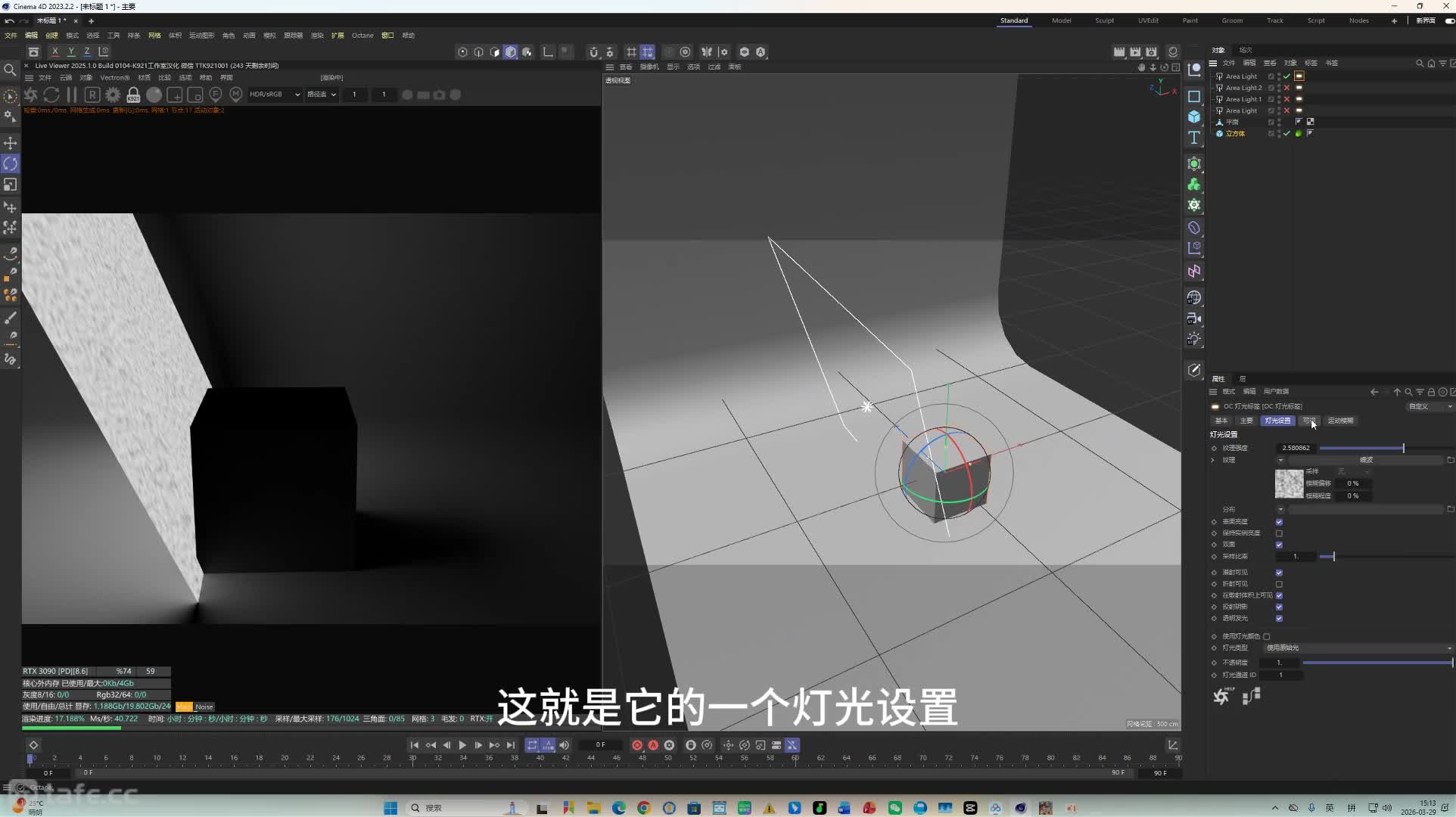Click the noise texture preview thumbnail
The height and width of the screenshot is (817, 1456).
[1290, 484]
